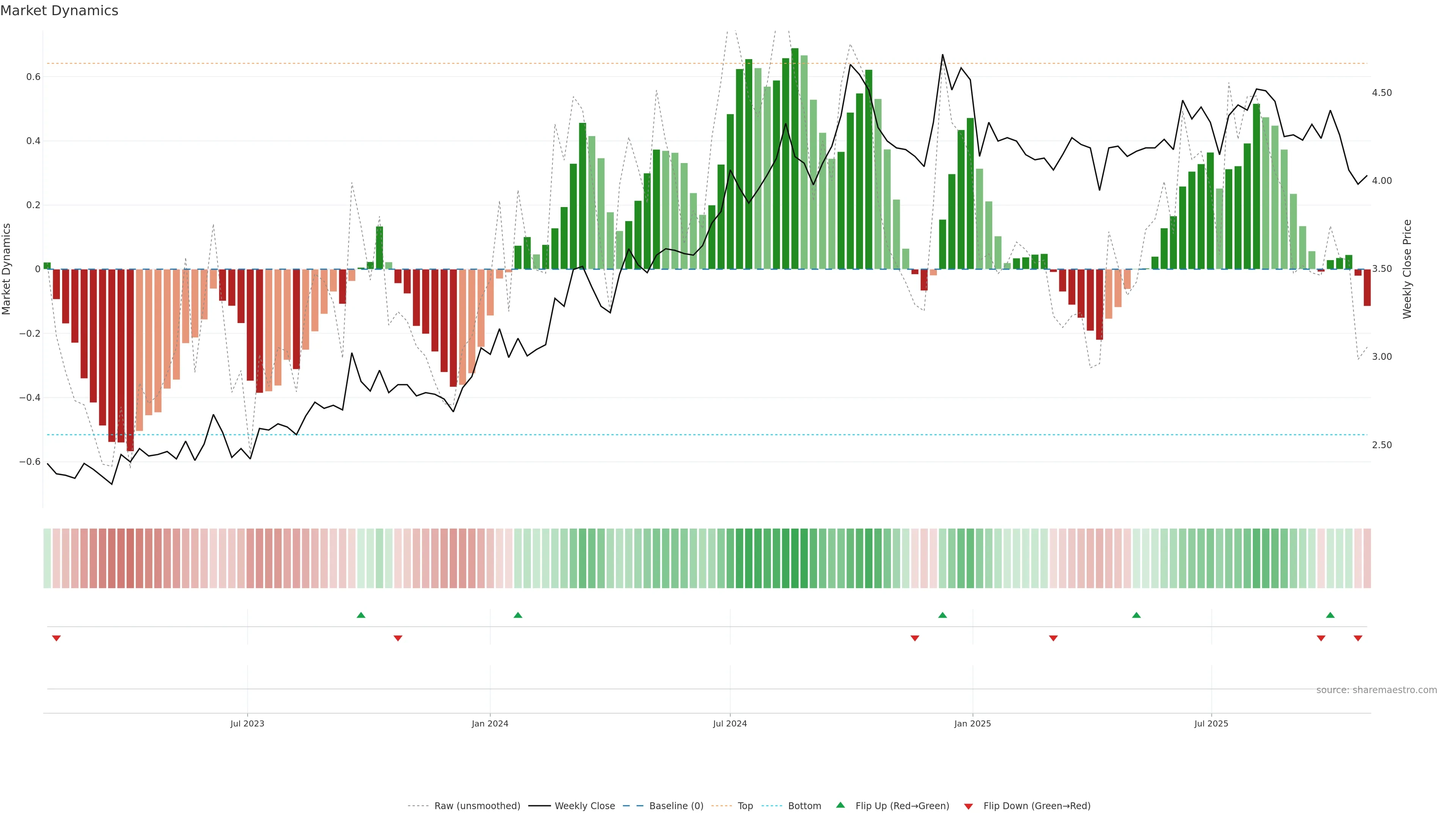Toggle the Weekly Close legend entry
This screenshot has height=819, width=1456.
pyautogui.click(x=584, y=806)
